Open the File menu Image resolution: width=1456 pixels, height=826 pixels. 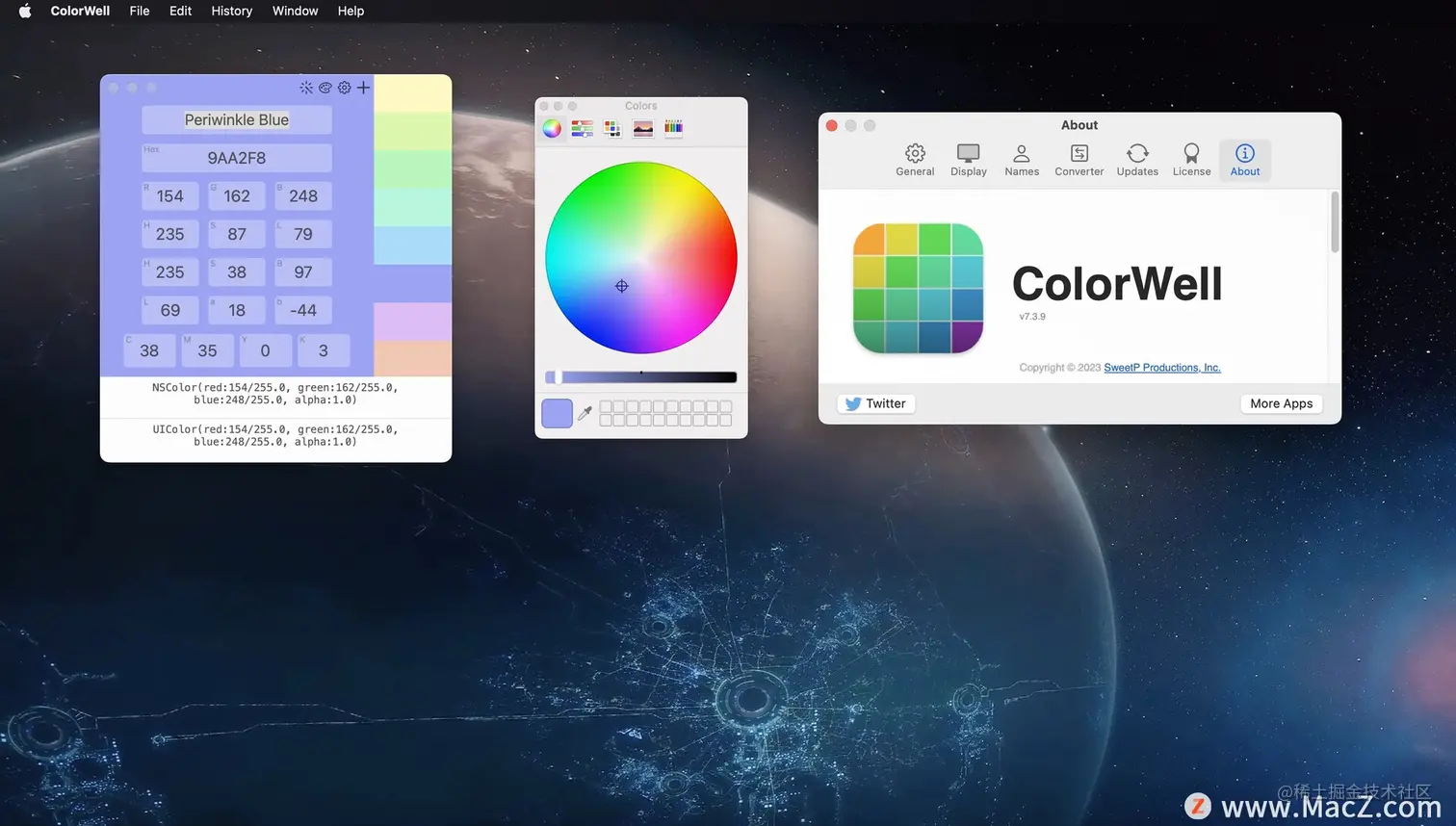tap(140, 11)
